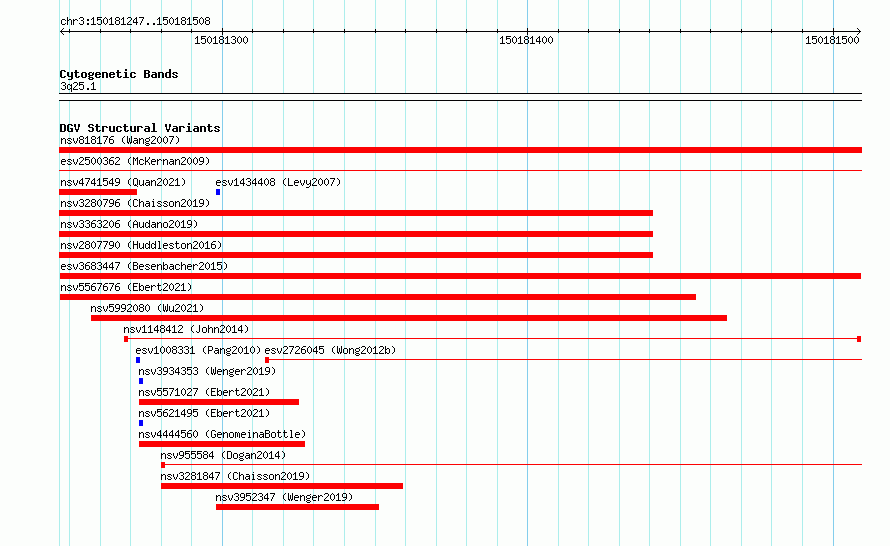Open nsv4741549 (Quan2021) variant label

click(x=123, y=182)
